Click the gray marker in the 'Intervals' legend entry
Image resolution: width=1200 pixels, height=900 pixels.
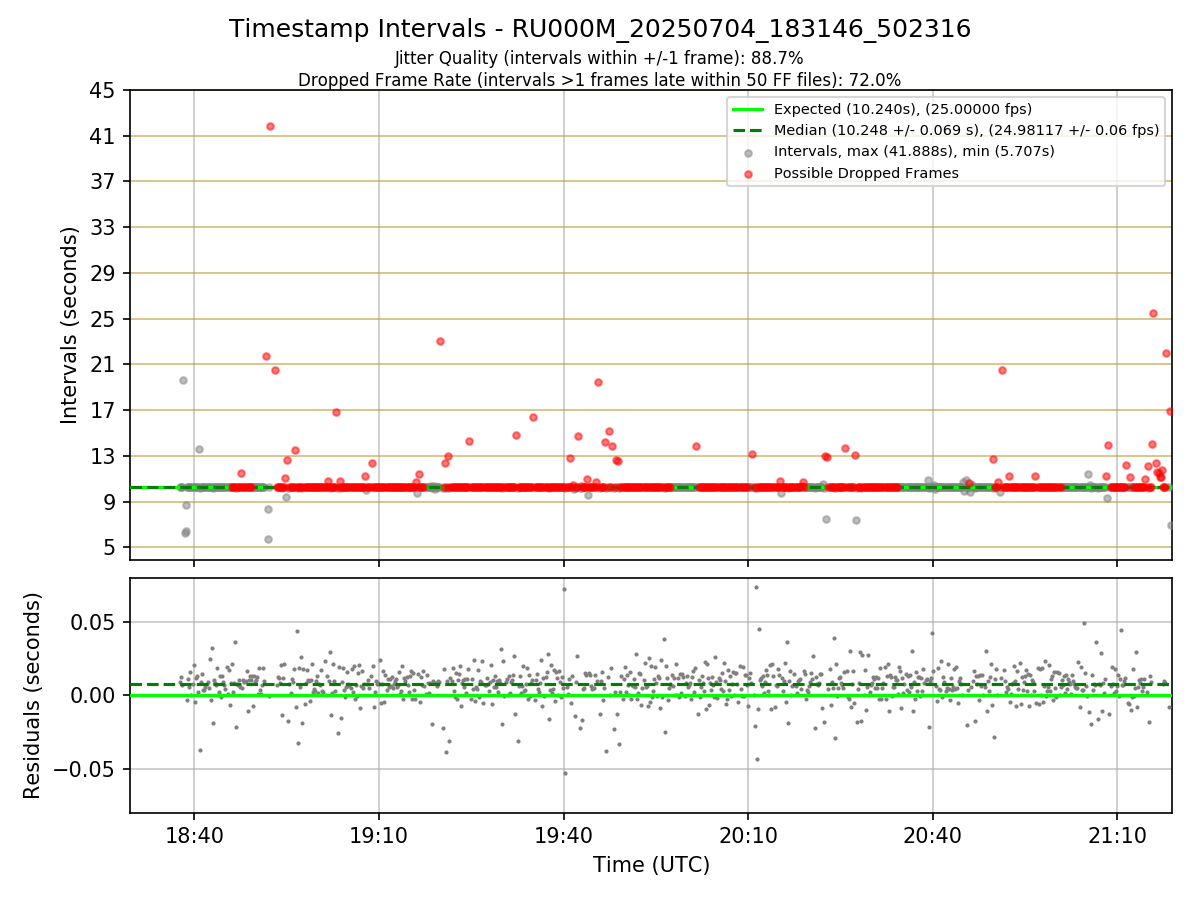(749, 153)
